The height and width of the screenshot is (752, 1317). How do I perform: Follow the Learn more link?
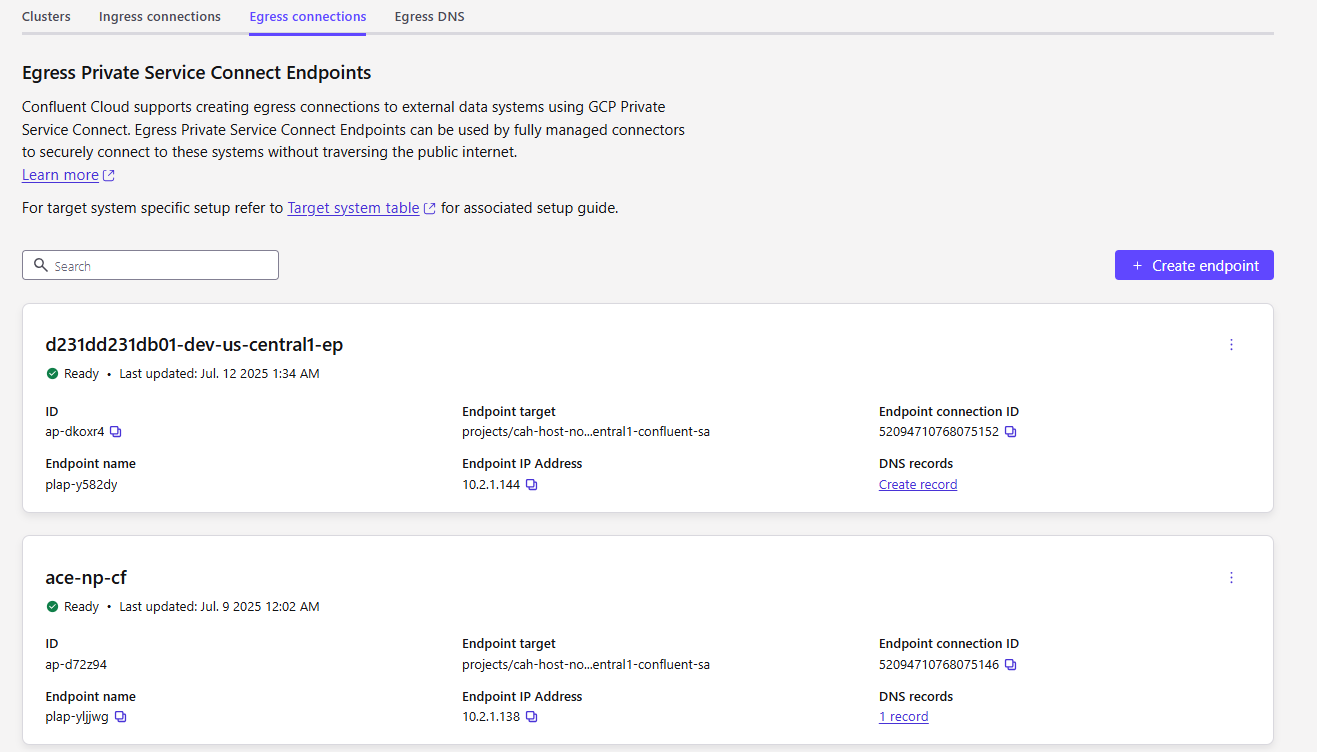tap(60, 175)
